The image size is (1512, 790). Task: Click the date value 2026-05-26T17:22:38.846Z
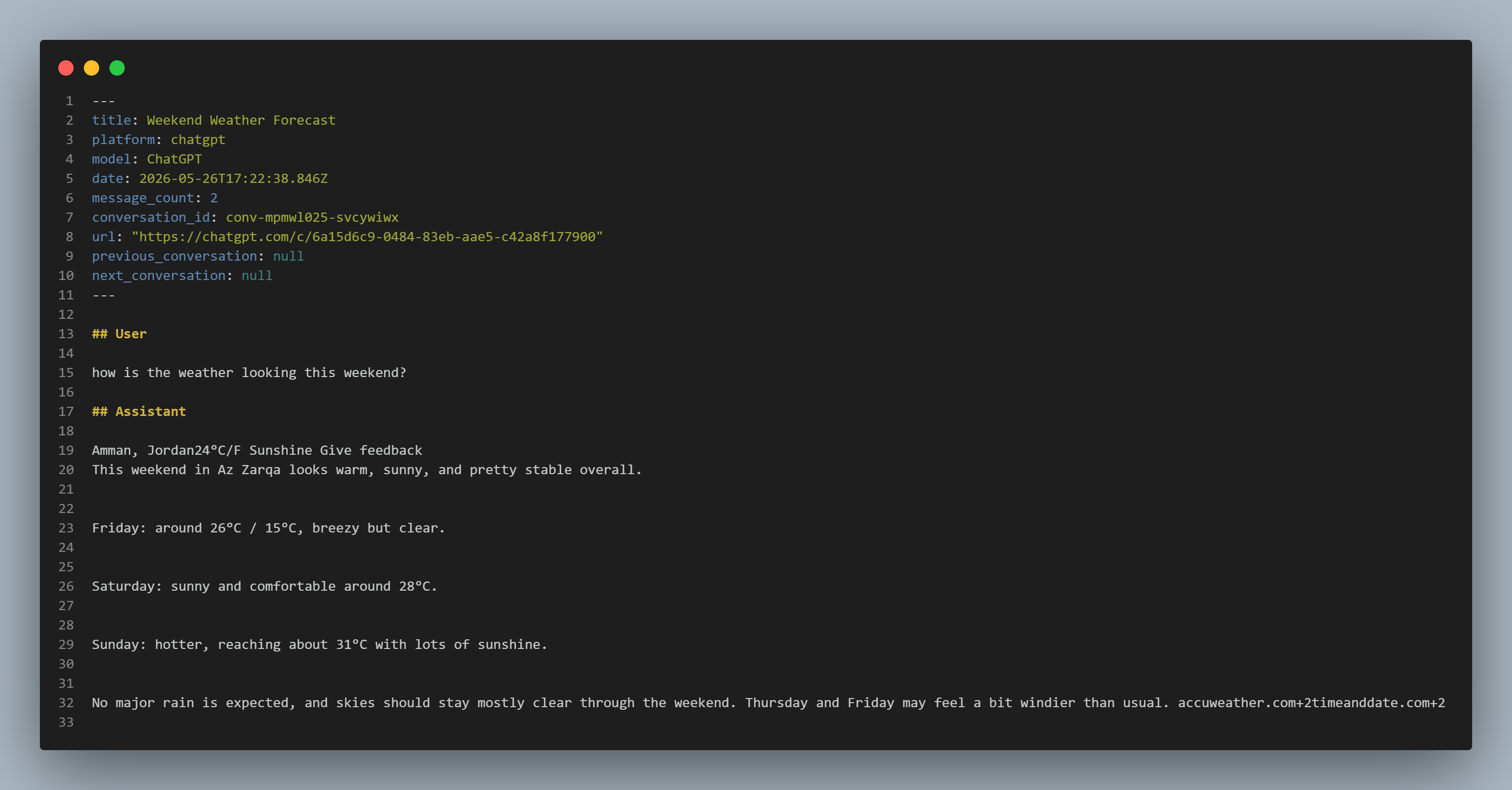click(234, 178)
